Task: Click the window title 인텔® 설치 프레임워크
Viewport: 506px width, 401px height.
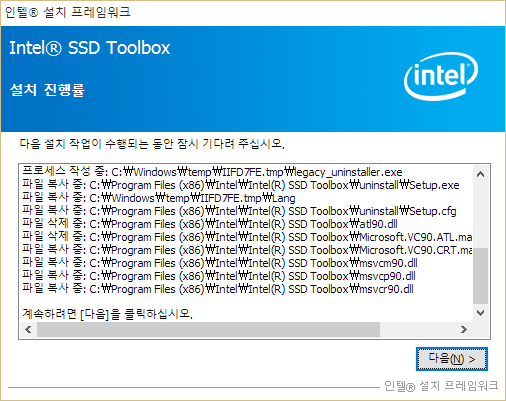Action: pyautogui.click(x=67, y=12)
